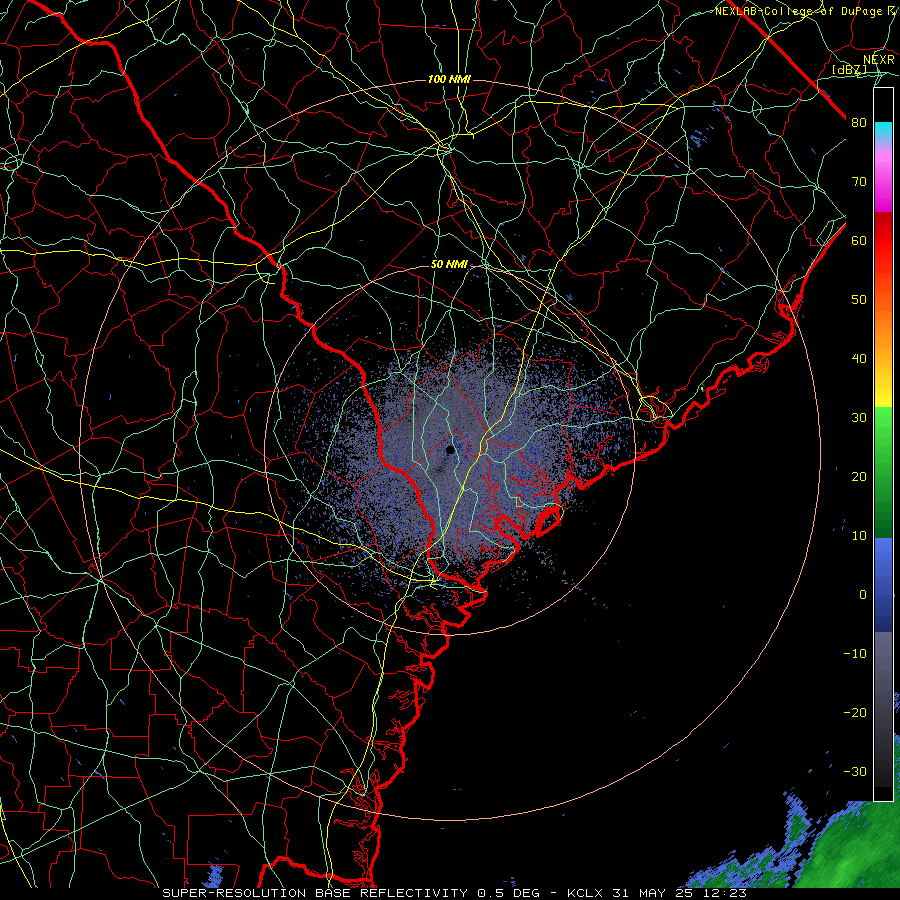The image size is (900, 900).
Task: Click the '50 NMI' range ring label
Action: [x=449, y=265]
